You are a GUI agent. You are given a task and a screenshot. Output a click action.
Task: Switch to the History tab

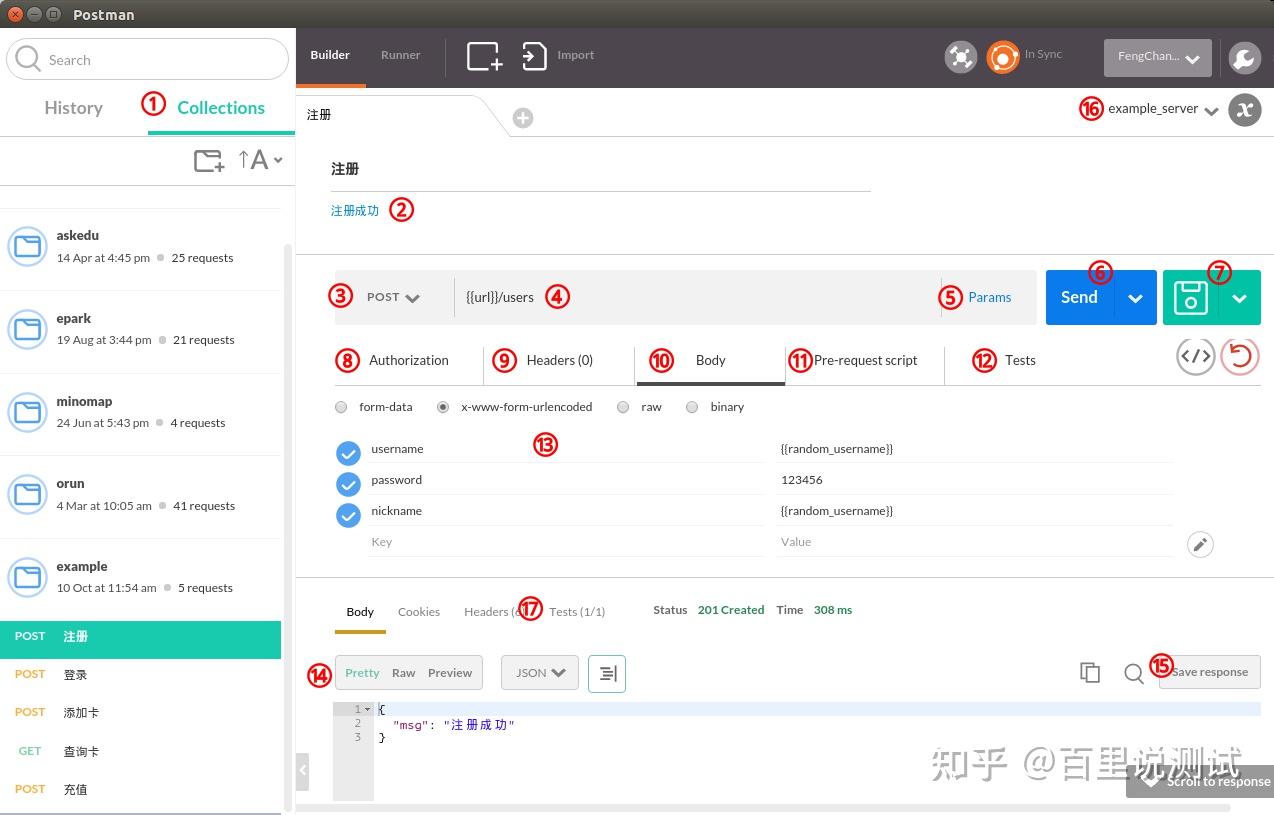(73, 107)
